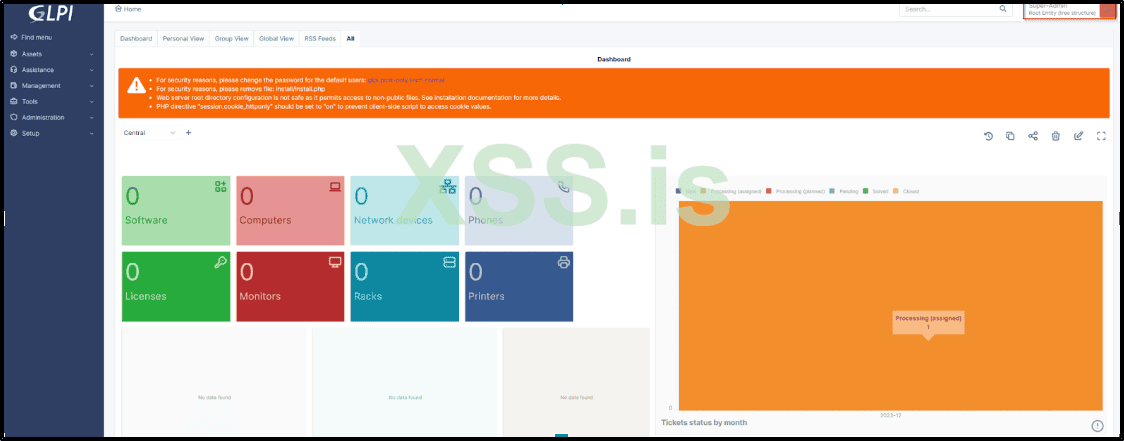This screenshot has width=1124, height=441.
Task: Click the Software card's apps icon
Action: pos(220,186)
